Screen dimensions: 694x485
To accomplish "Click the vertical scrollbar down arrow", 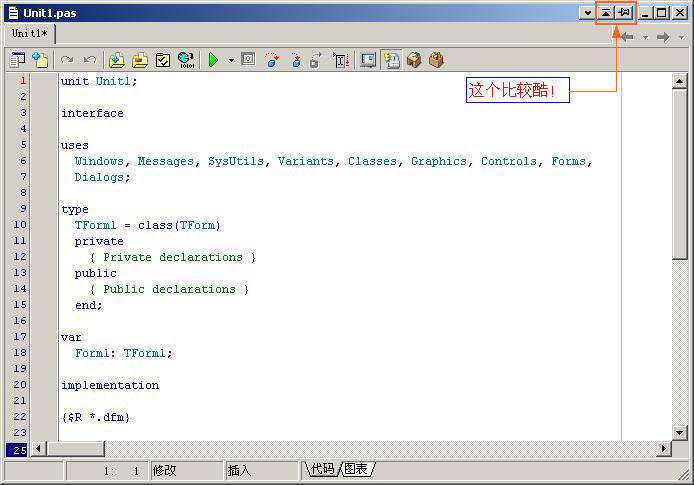I will 680,432.
